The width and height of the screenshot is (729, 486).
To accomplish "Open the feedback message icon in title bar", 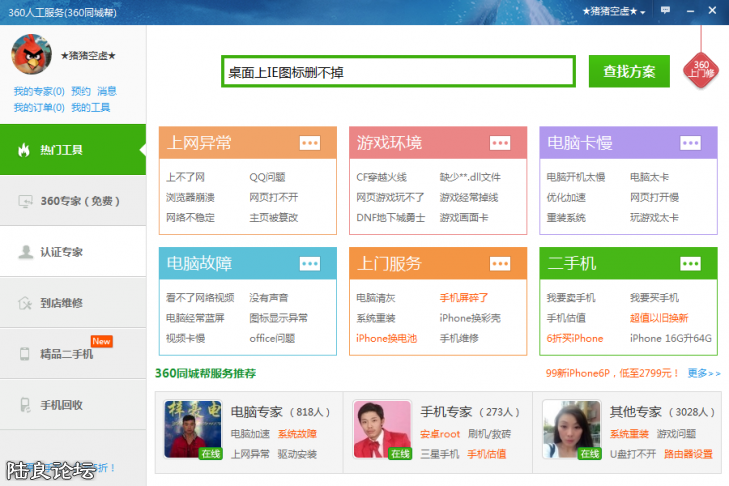I will 665,10.
